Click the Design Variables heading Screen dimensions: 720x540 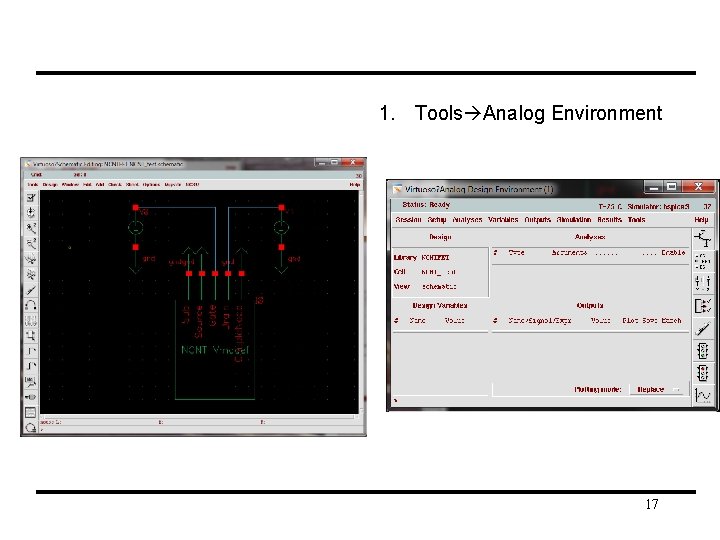tap(440, 305)
